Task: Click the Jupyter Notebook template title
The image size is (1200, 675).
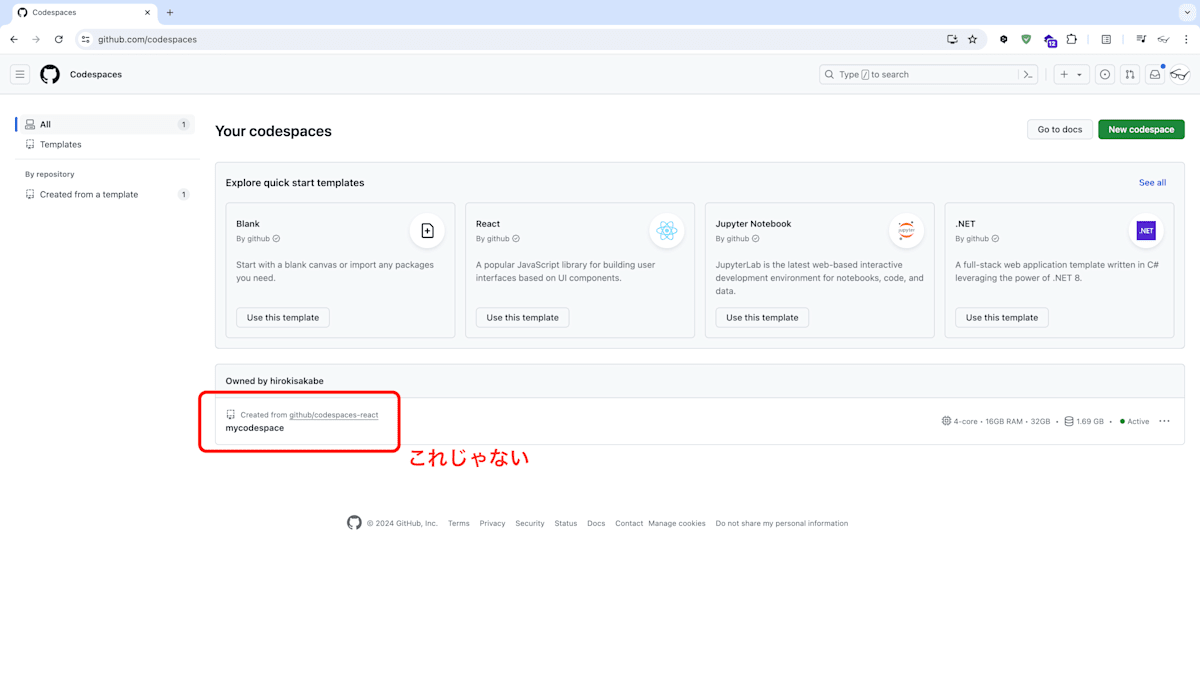Action: coord(753,224)
